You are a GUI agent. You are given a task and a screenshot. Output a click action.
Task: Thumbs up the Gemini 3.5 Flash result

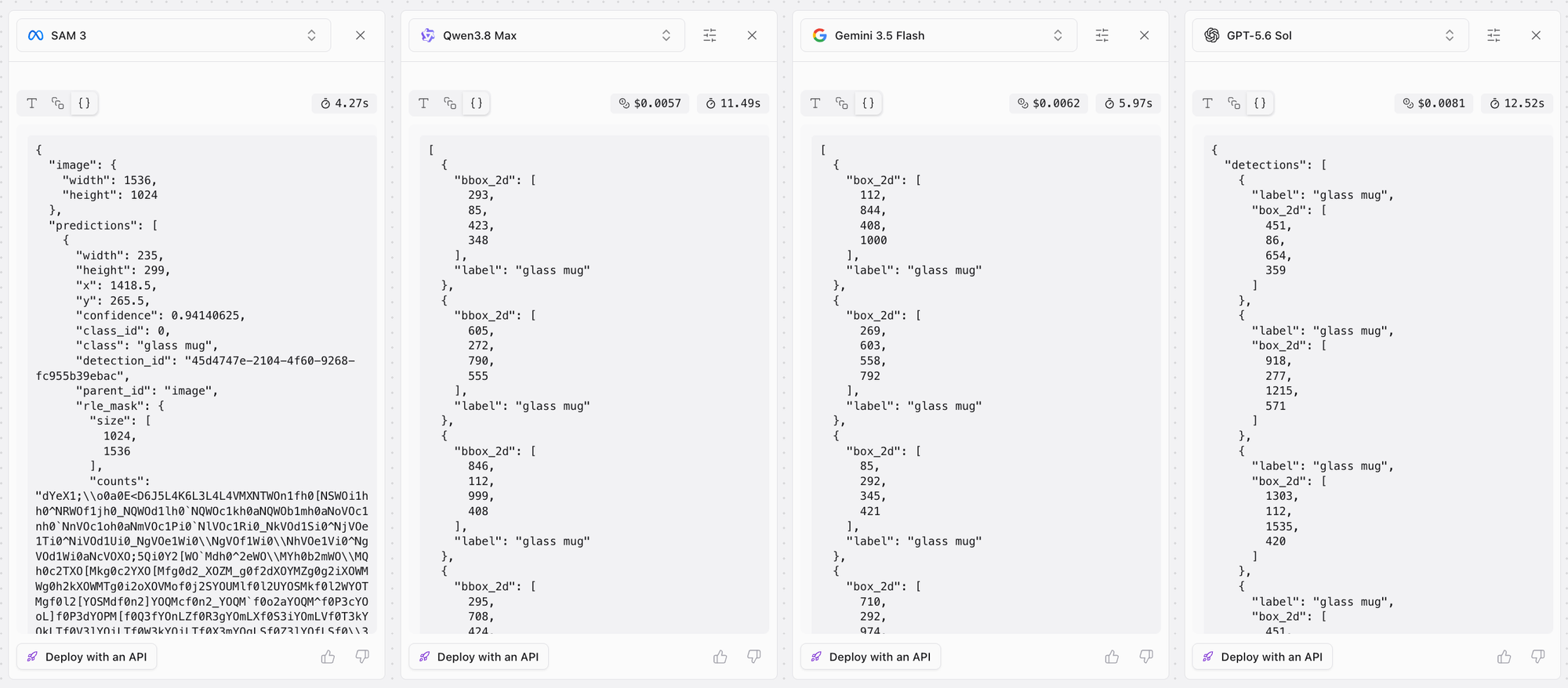point(1112,657)
